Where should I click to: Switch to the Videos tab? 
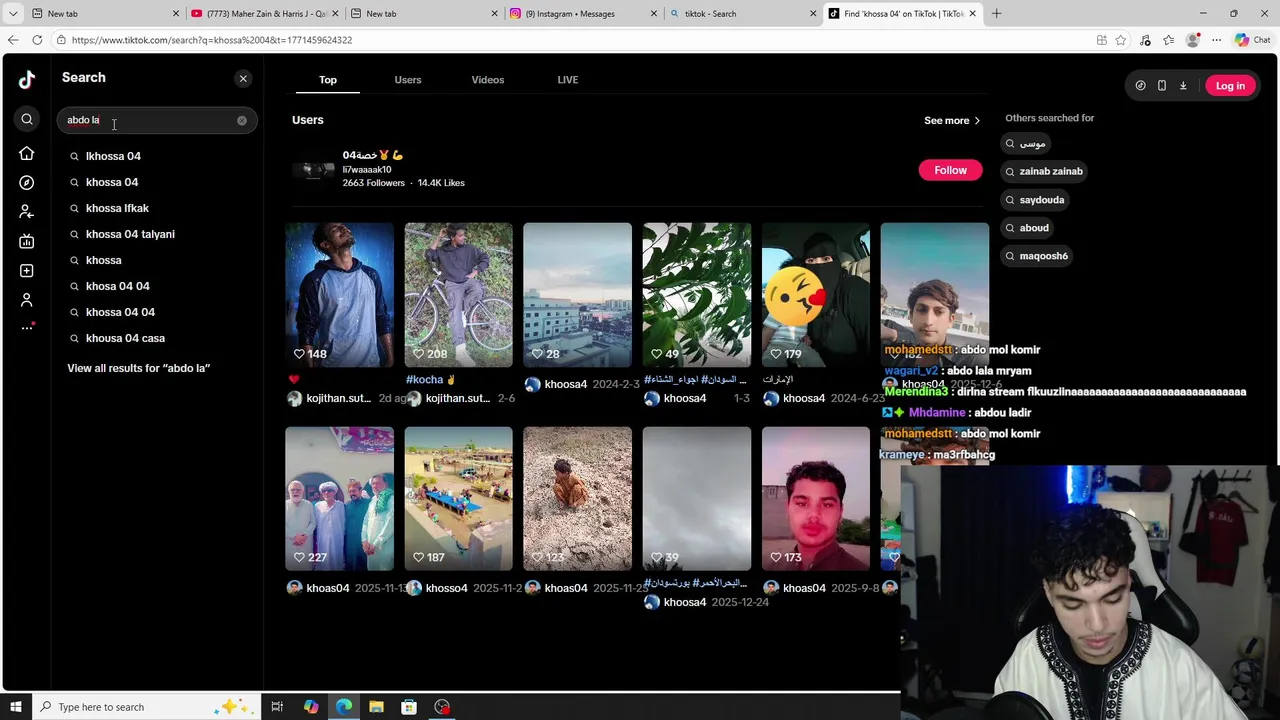click(488, 80)
